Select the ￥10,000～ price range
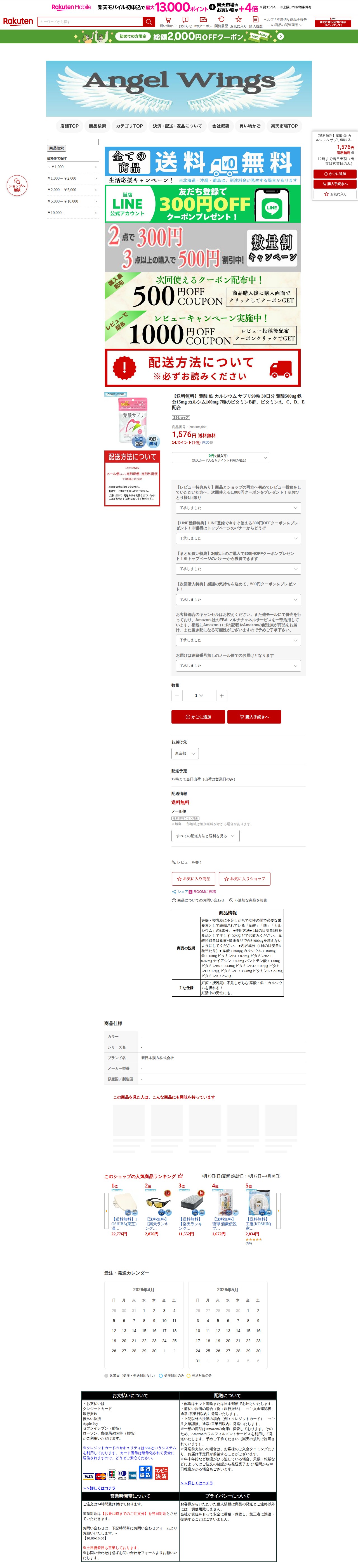Image resolution: width=358 pixels, height=1568 pixels. 72,212
